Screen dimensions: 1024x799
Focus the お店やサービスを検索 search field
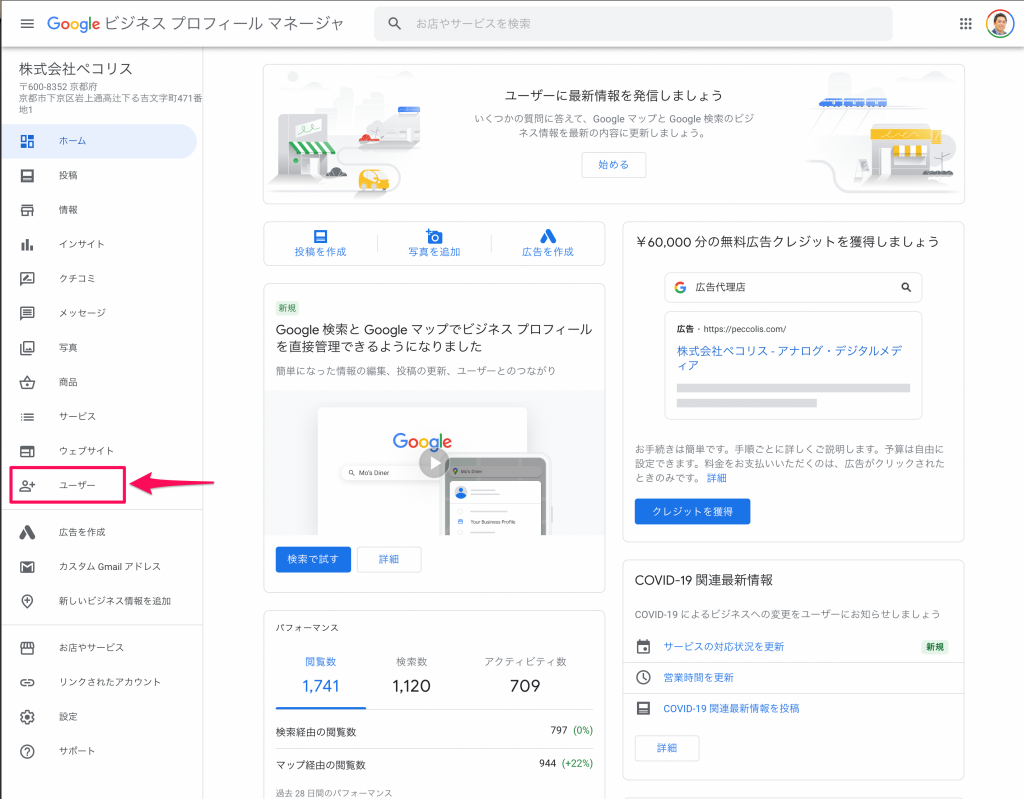pyautogui.click(x=633, y=24)
